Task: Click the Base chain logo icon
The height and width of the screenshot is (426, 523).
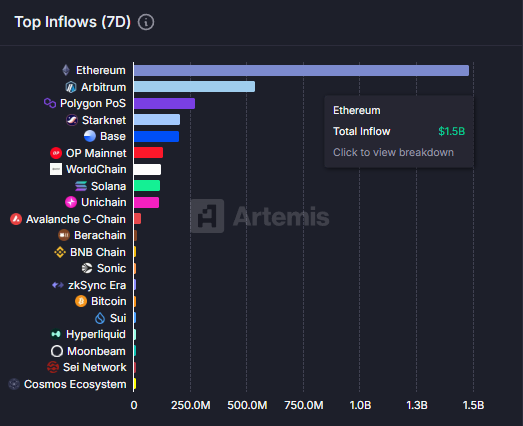Action: (x=90, y=136)
